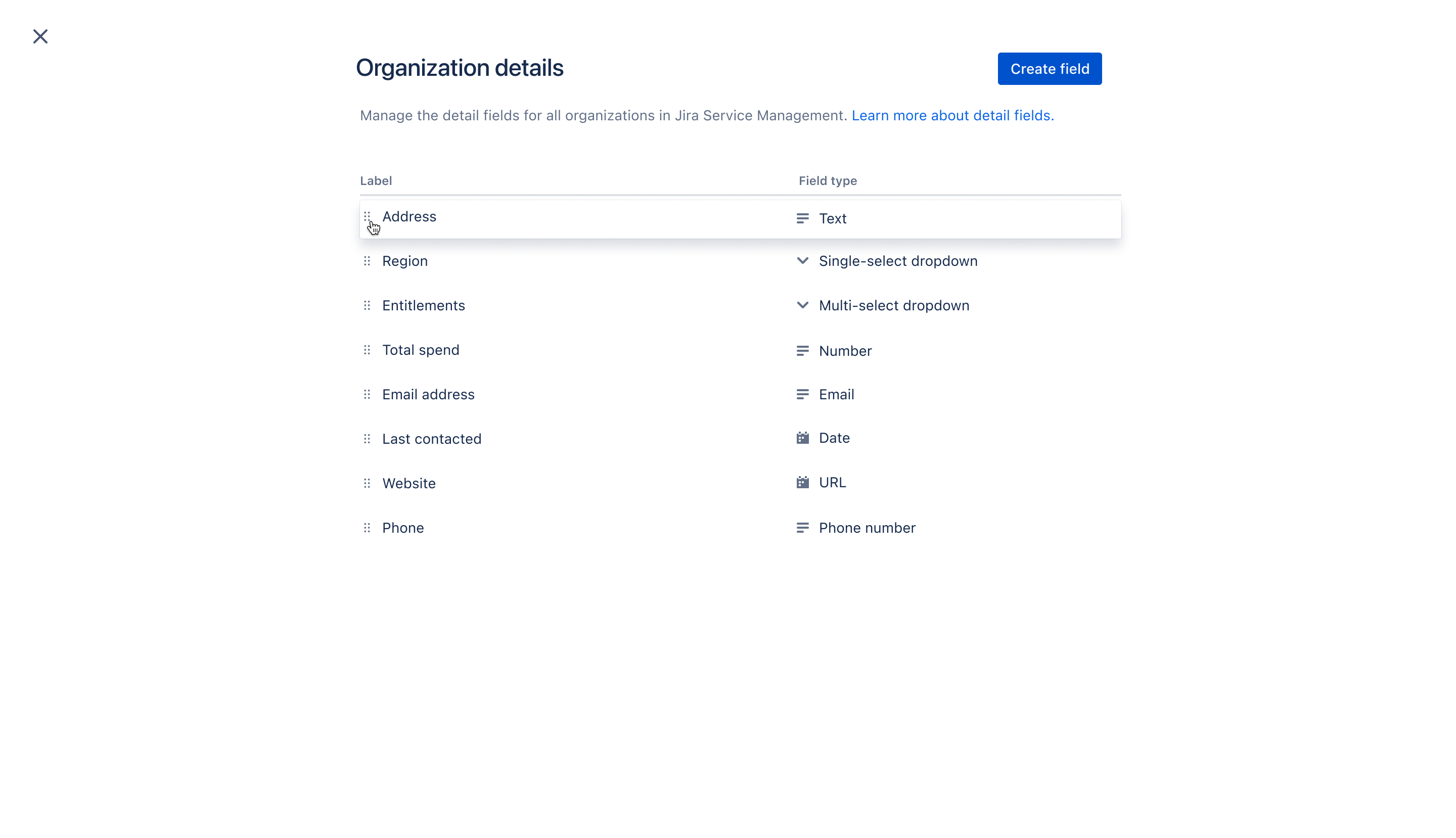Click the drag handle icon for Website
This screenshot has width=1456, height=838.
[x=367, y=483]
